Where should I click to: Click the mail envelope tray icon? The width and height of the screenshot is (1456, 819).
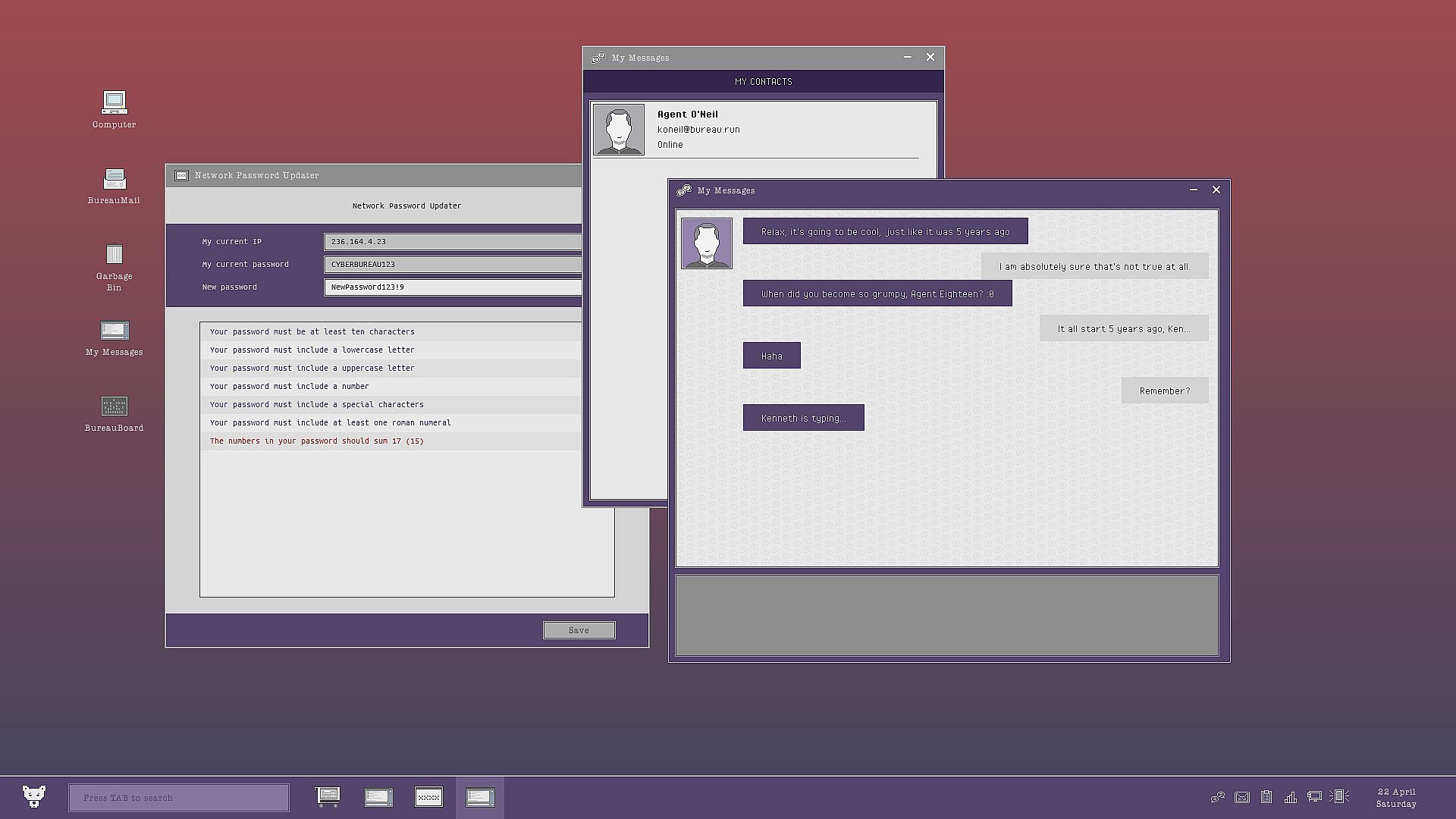click(1241, 797)
